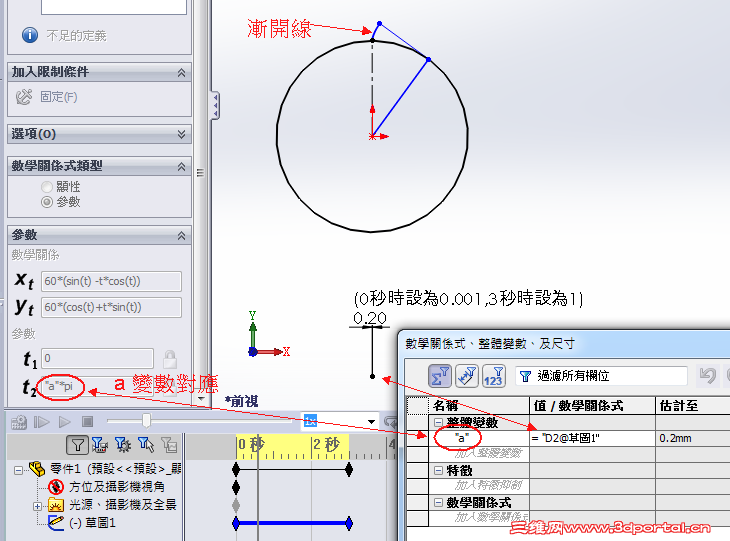Select the 固定(F) constraint label
730x541 pixels.
59,97
